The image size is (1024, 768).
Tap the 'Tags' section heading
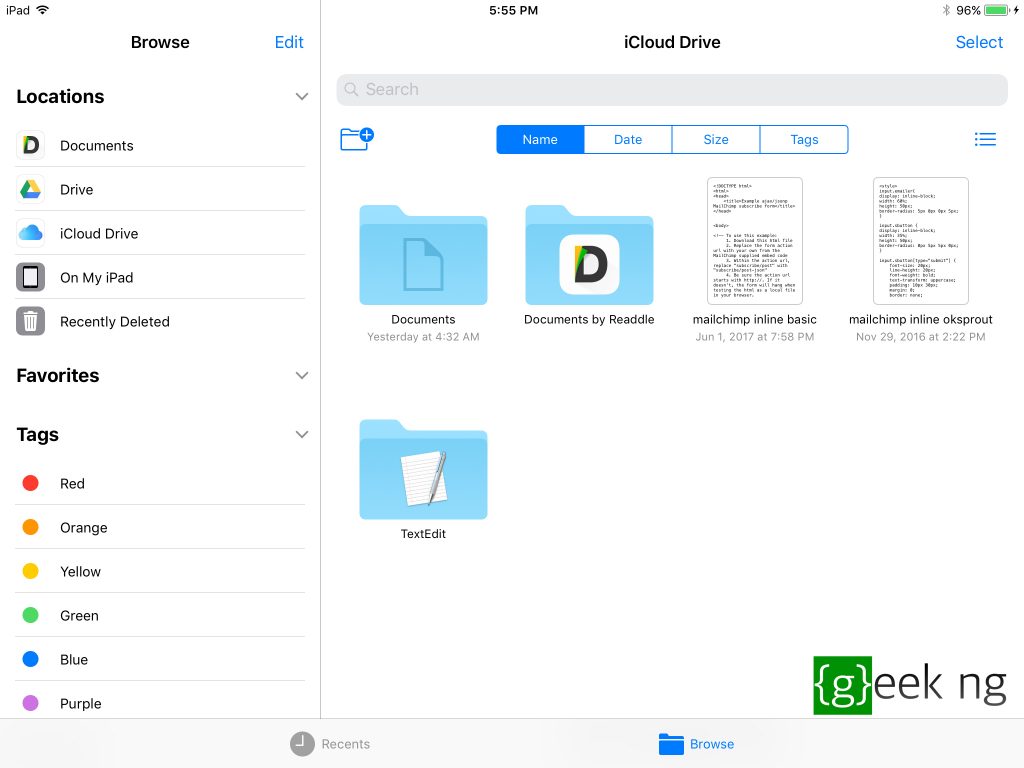(38, 435)
